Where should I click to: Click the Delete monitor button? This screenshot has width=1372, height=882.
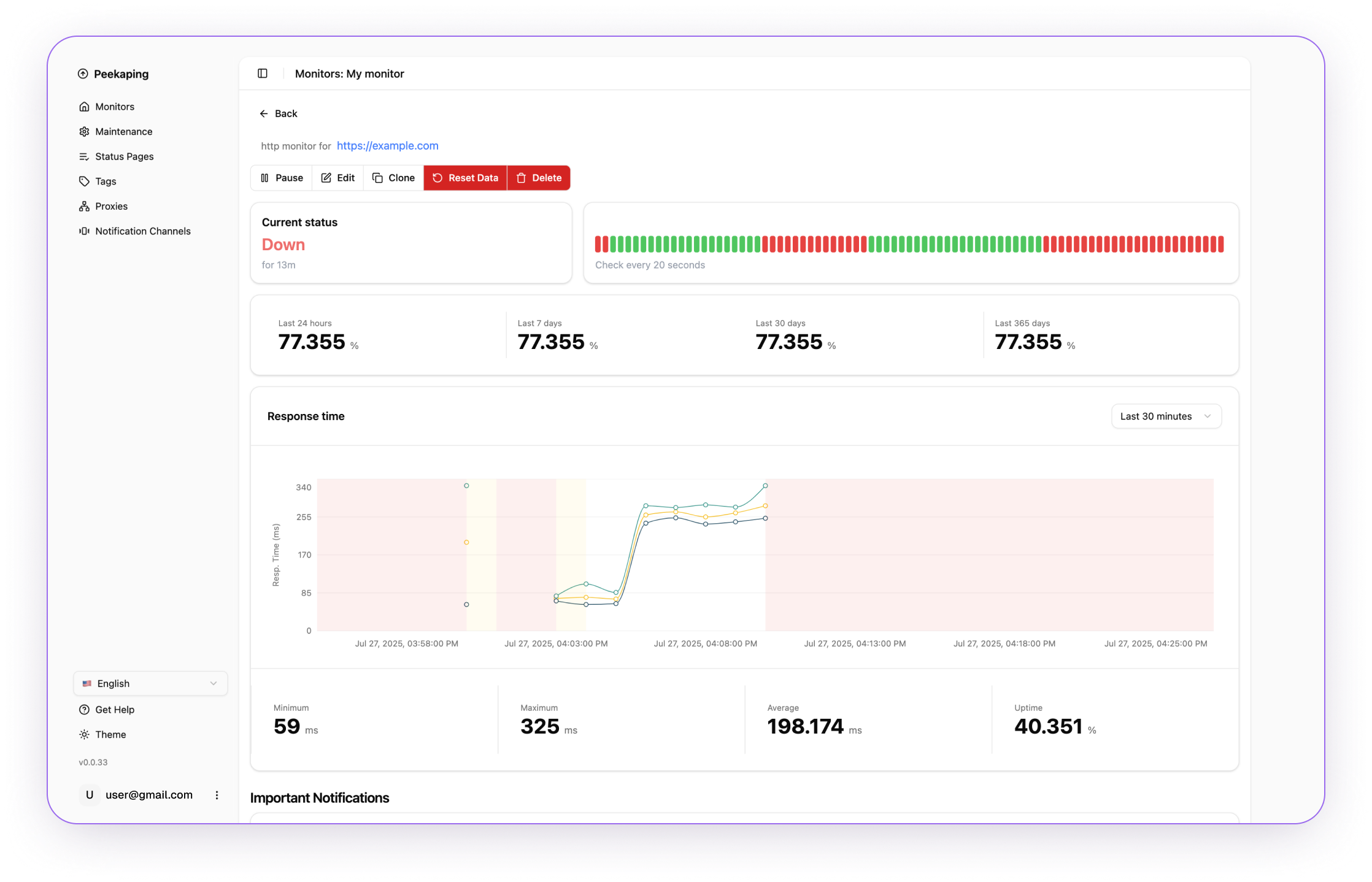point(539,178)
